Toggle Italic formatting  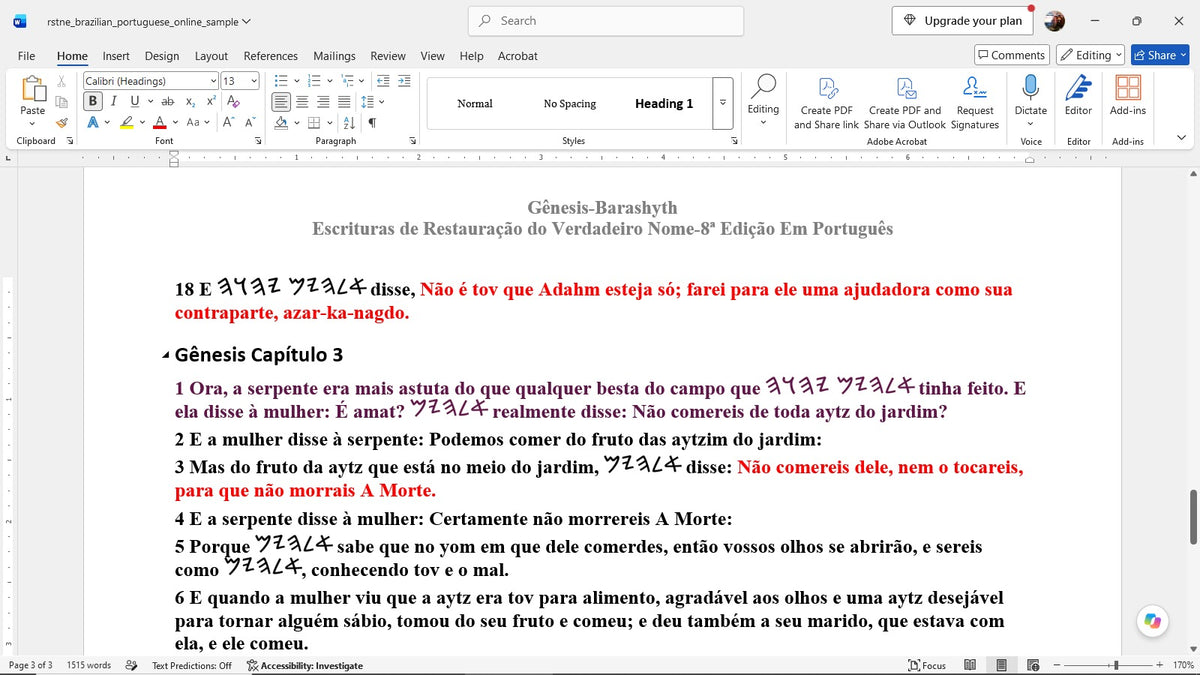[x=113, y=101]
